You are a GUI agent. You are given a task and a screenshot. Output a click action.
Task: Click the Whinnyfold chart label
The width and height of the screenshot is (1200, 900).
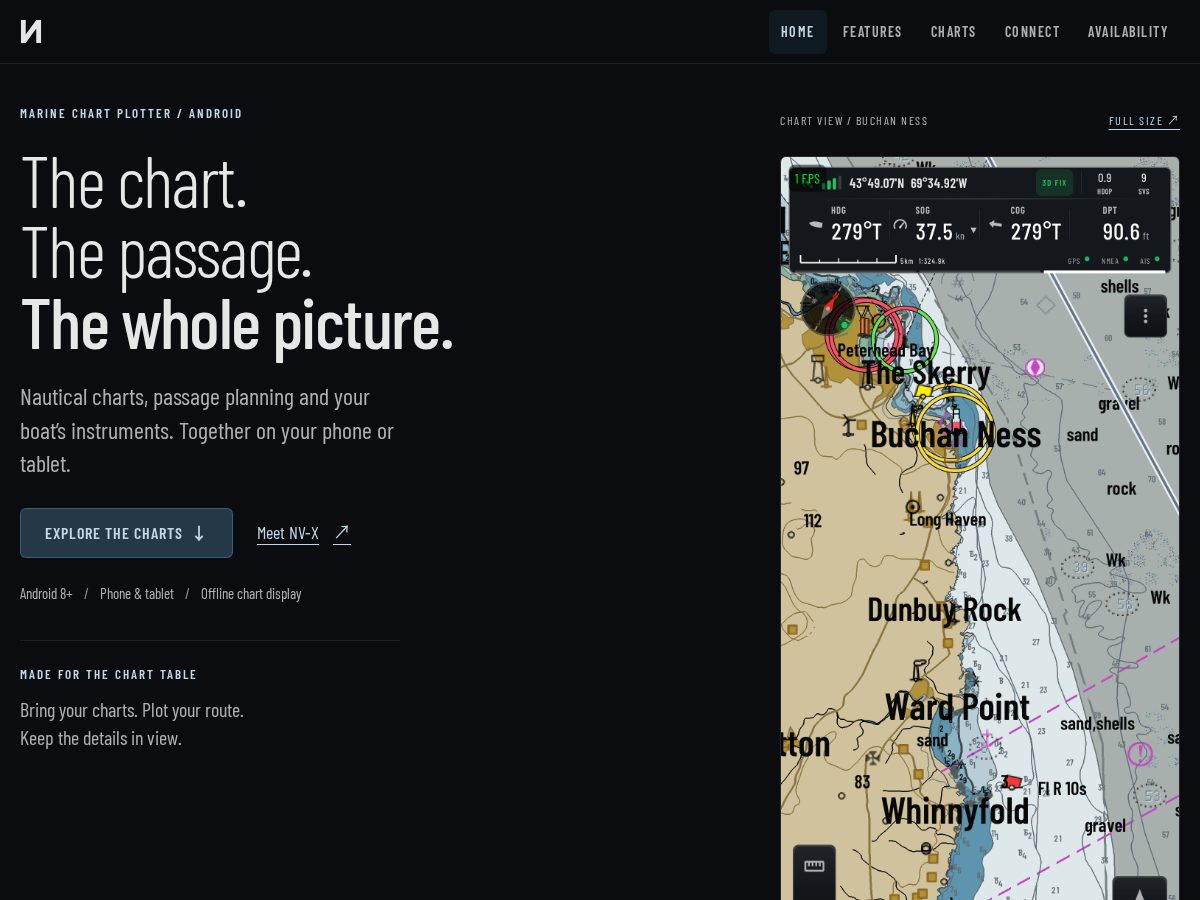point(955,810)
